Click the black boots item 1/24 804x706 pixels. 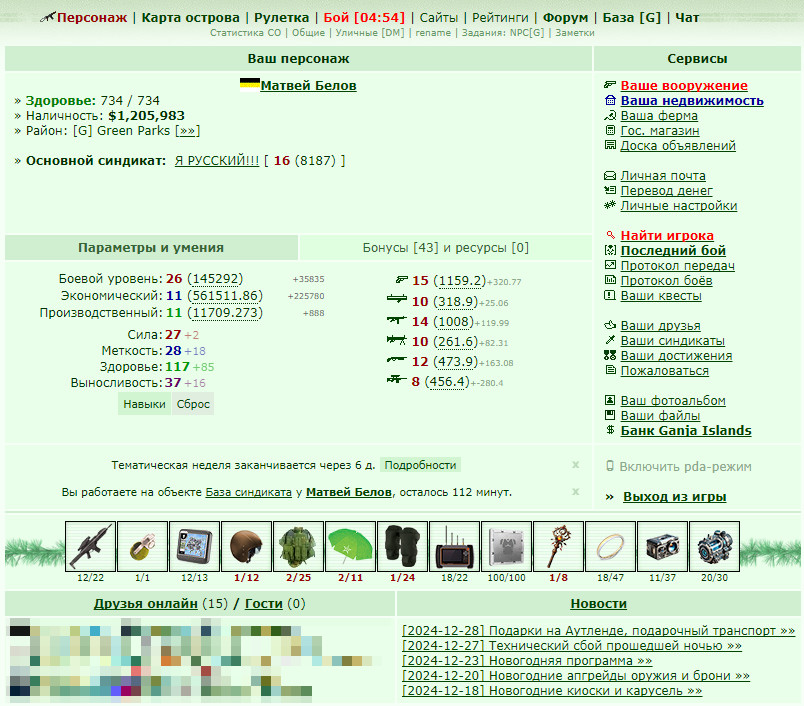pos(403,546)
